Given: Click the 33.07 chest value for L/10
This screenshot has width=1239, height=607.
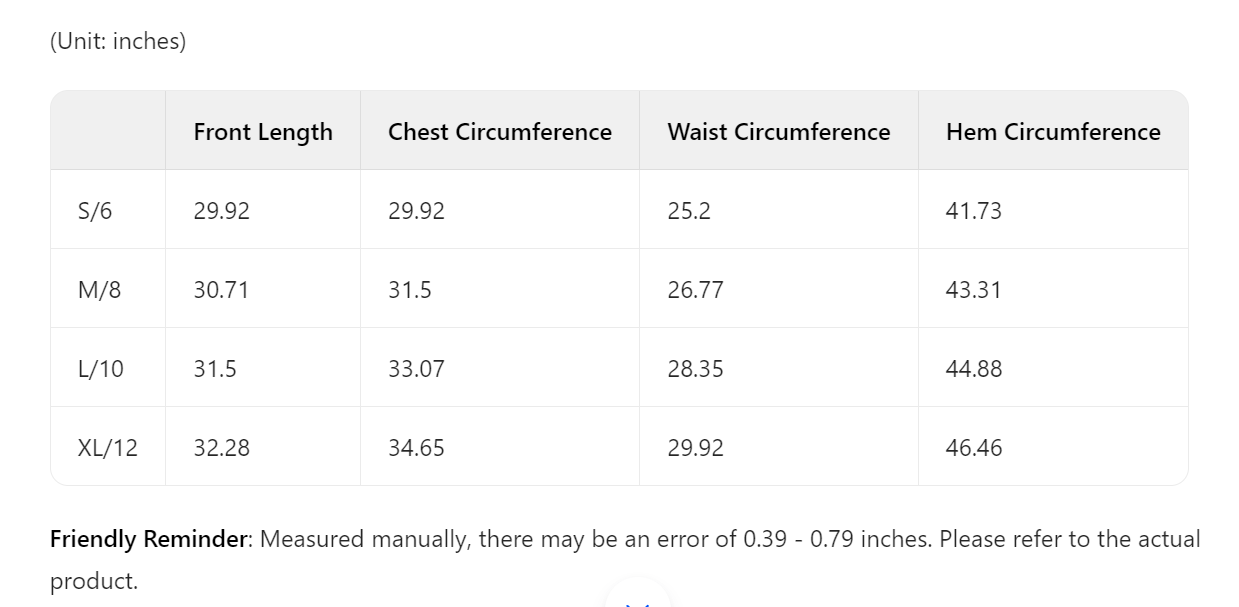Looking at the screenshot, I should click(416, 369).
